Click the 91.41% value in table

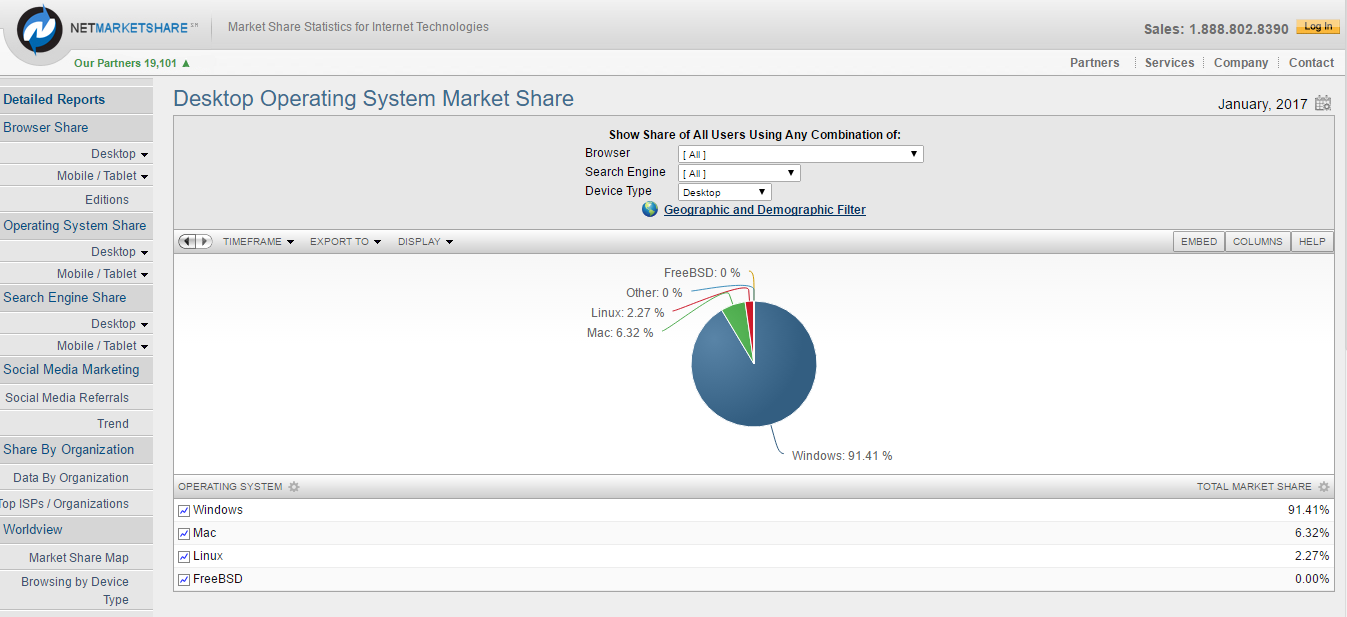tap(1308, 510)
